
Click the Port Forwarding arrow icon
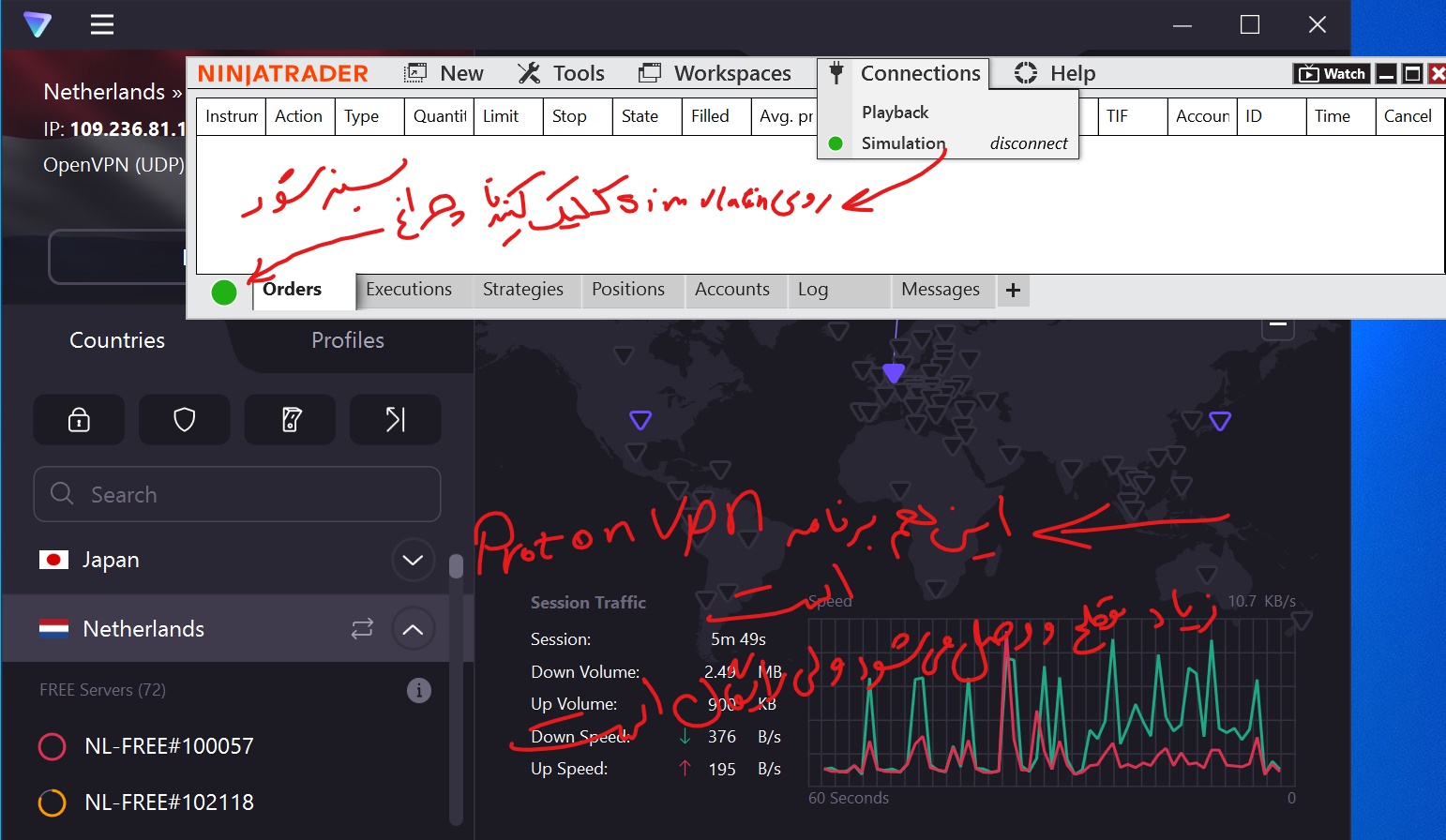(396, 419)
